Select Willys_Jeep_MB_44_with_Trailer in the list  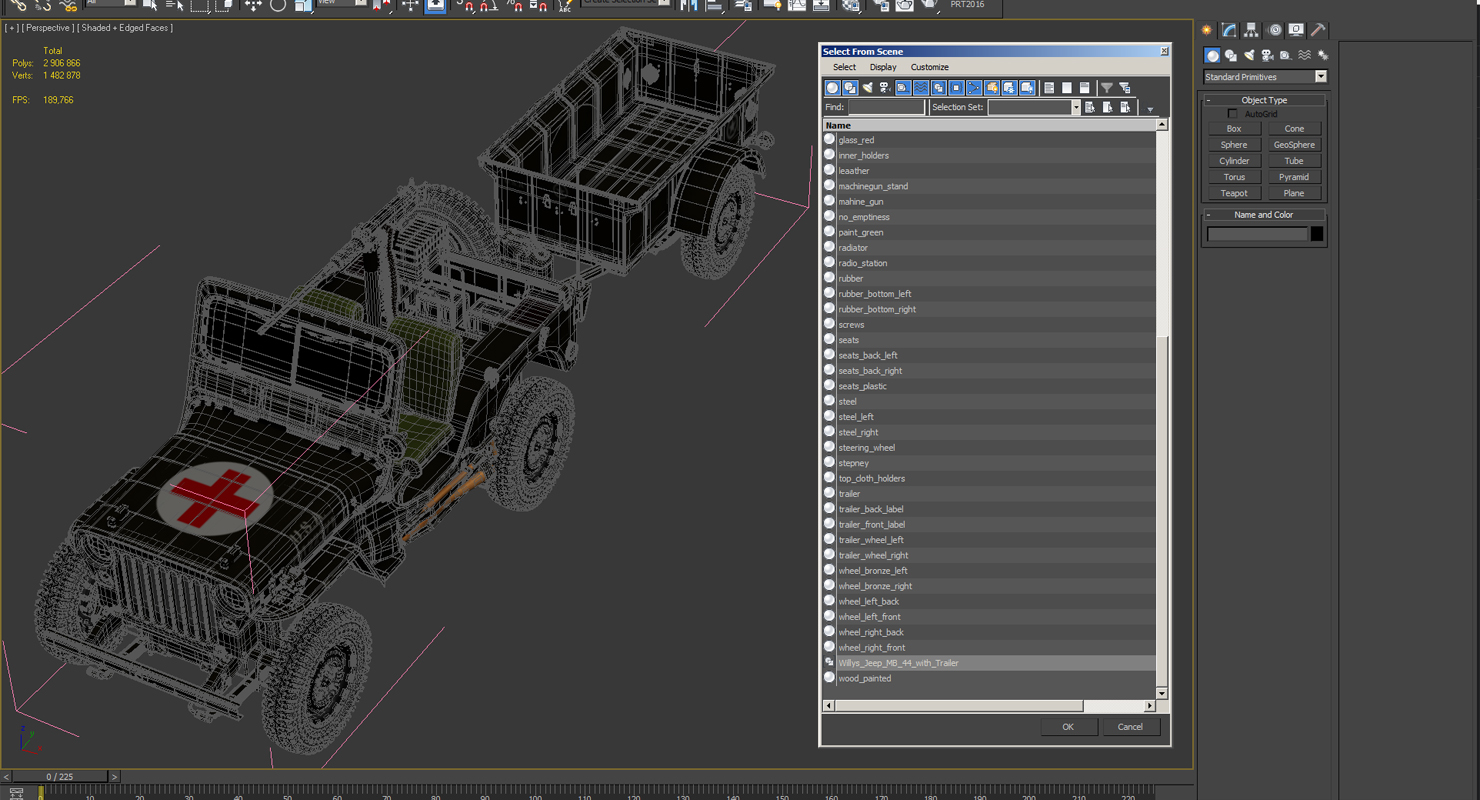coord(989,663)
